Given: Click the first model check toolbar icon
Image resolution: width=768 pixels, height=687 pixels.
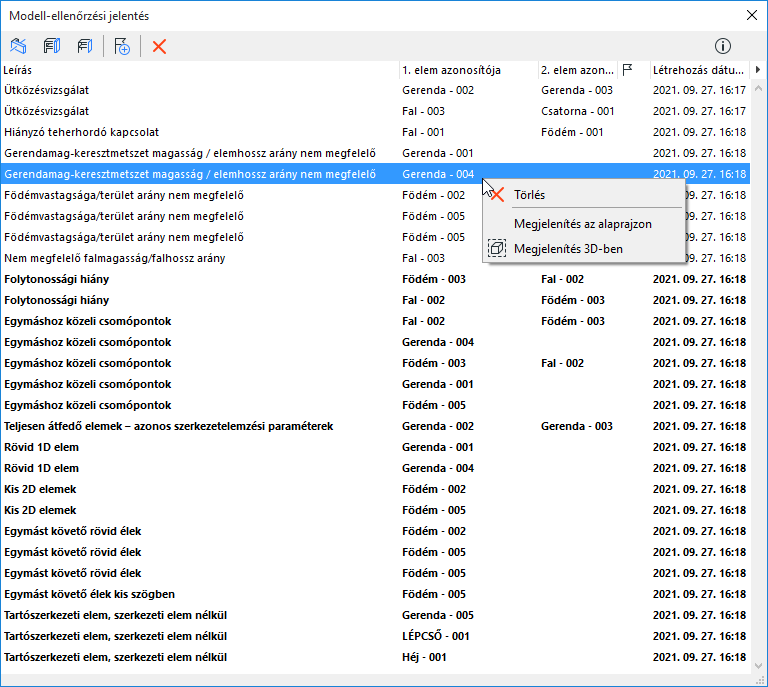Looking at the screenshot, I should click(19, 46).
